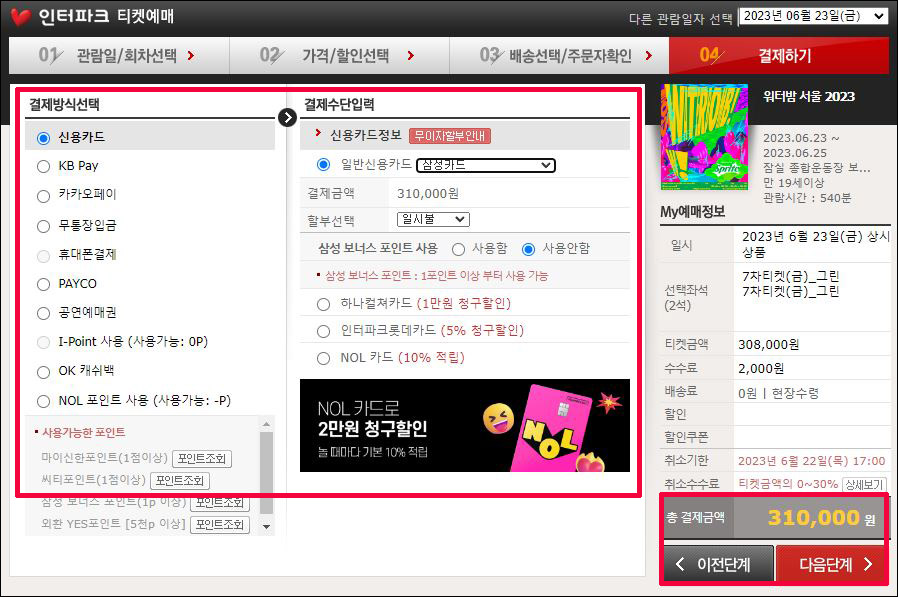
Task: Select 신용카드 payment method
Action: pyautogui.click(x=44, y=138)
